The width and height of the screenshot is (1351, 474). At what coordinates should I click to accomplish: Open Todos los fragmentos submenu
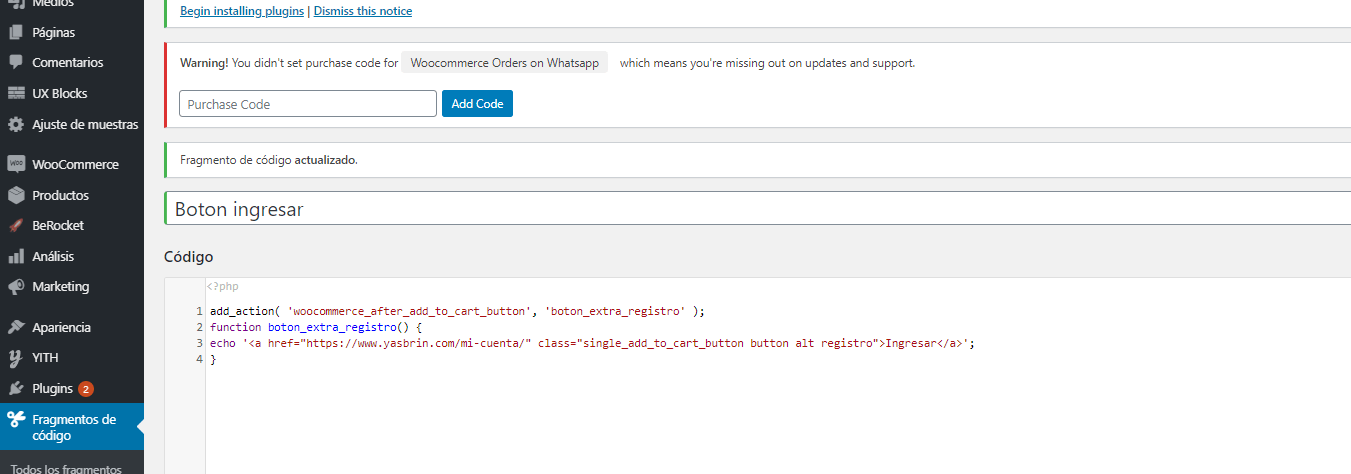[66, 468]
